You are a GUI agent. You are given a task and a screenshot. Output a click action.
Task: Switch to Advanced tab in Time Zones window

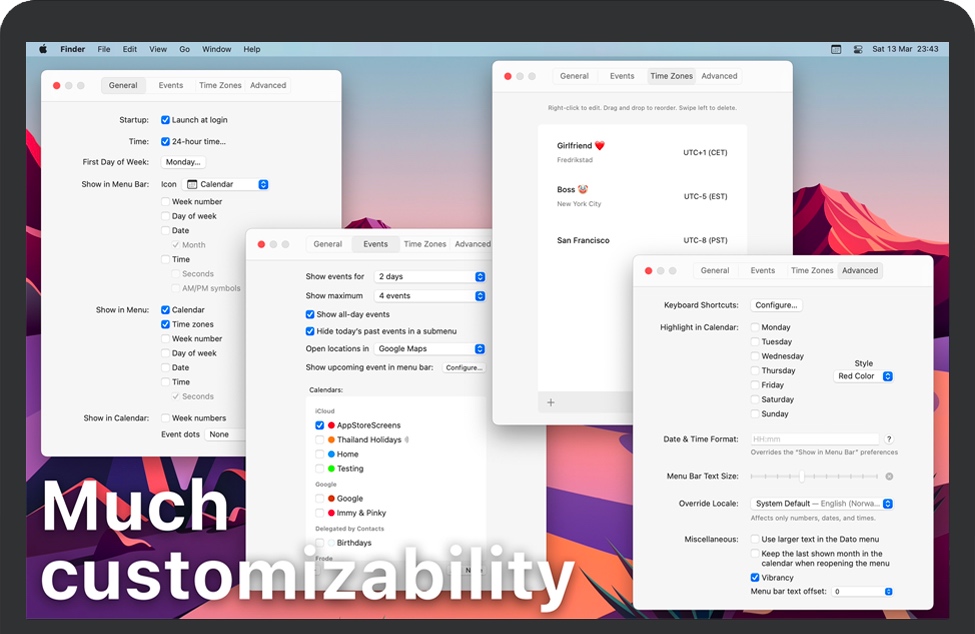[719, 76]
